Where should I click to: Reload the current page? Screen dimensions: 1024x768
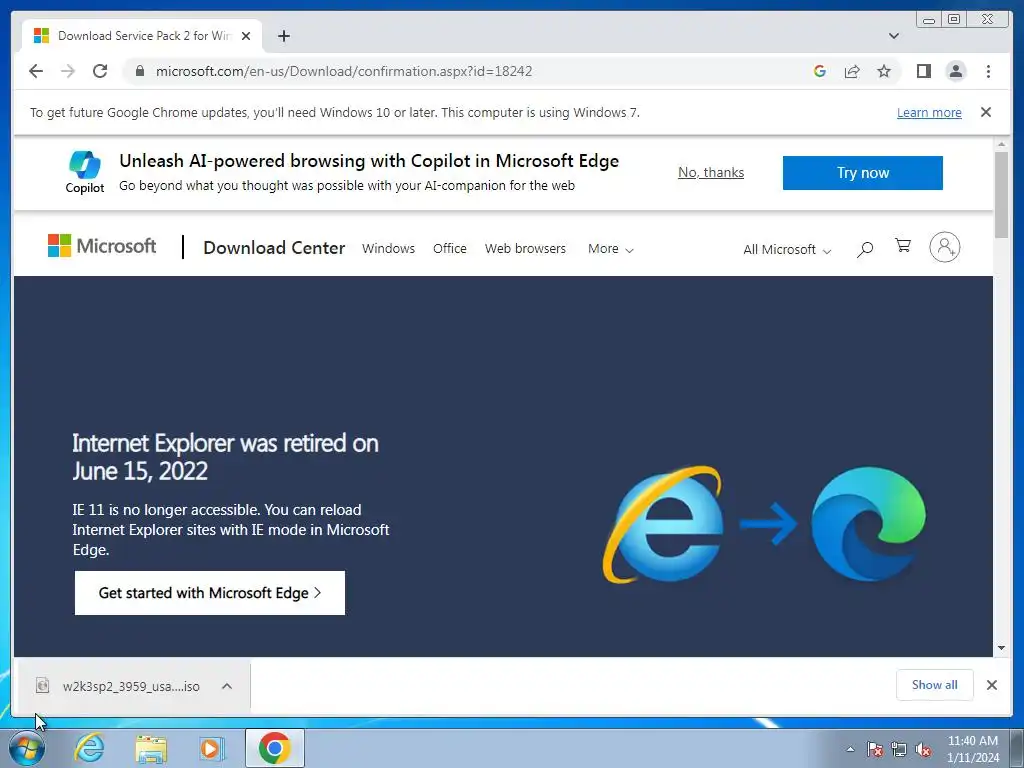[x=100, y=71]
